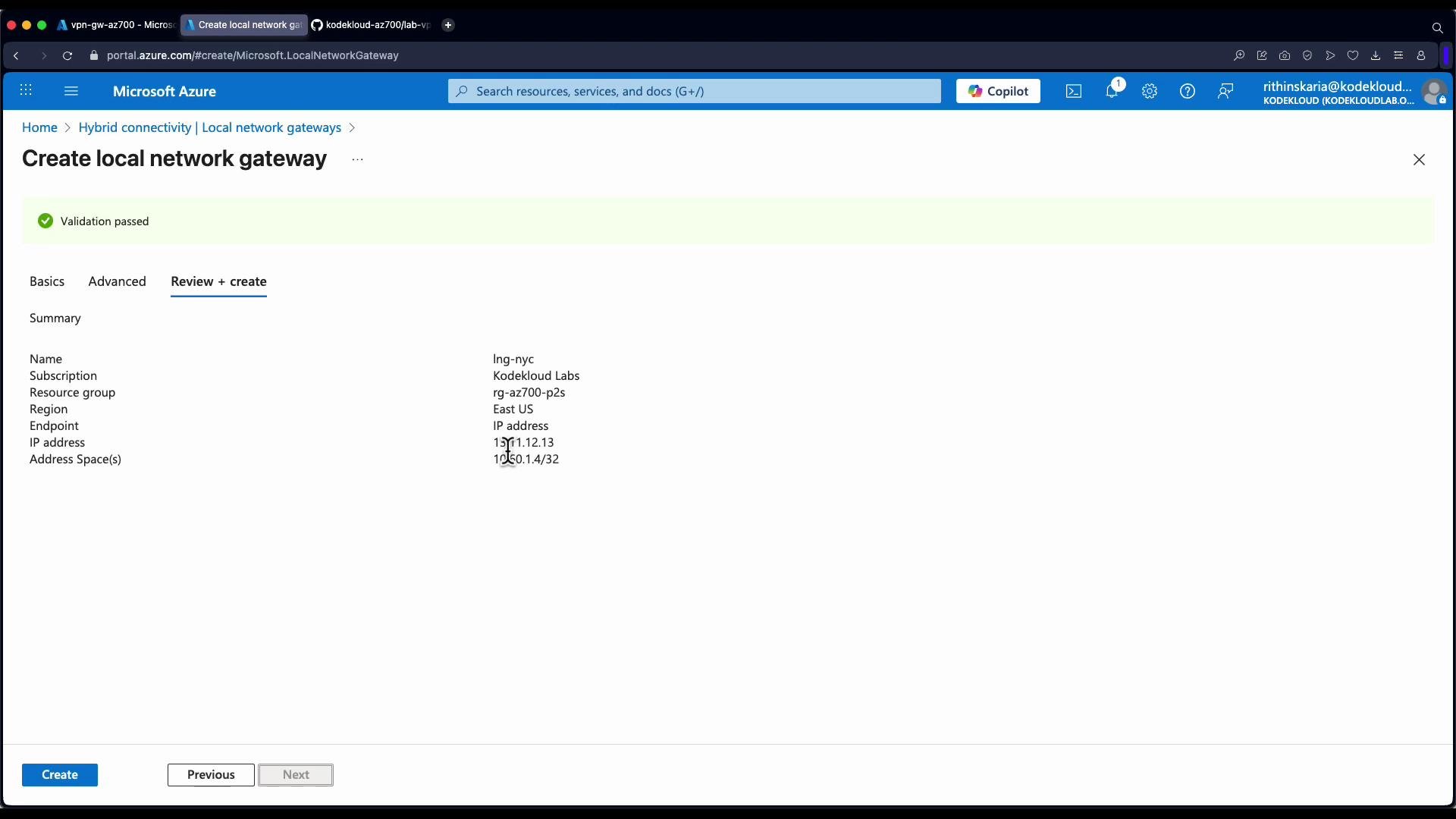Click the address space value ending 0.1.4/32

pyautogui.click(x=526, y=460)
